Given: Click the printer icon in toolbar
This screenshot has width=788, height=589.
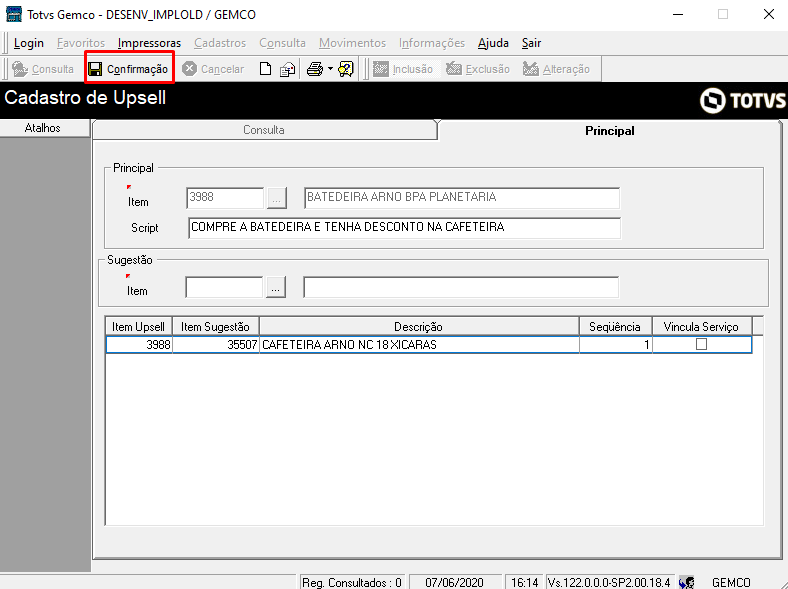Looking at the screenshot, I should click(x=315, y=69).
